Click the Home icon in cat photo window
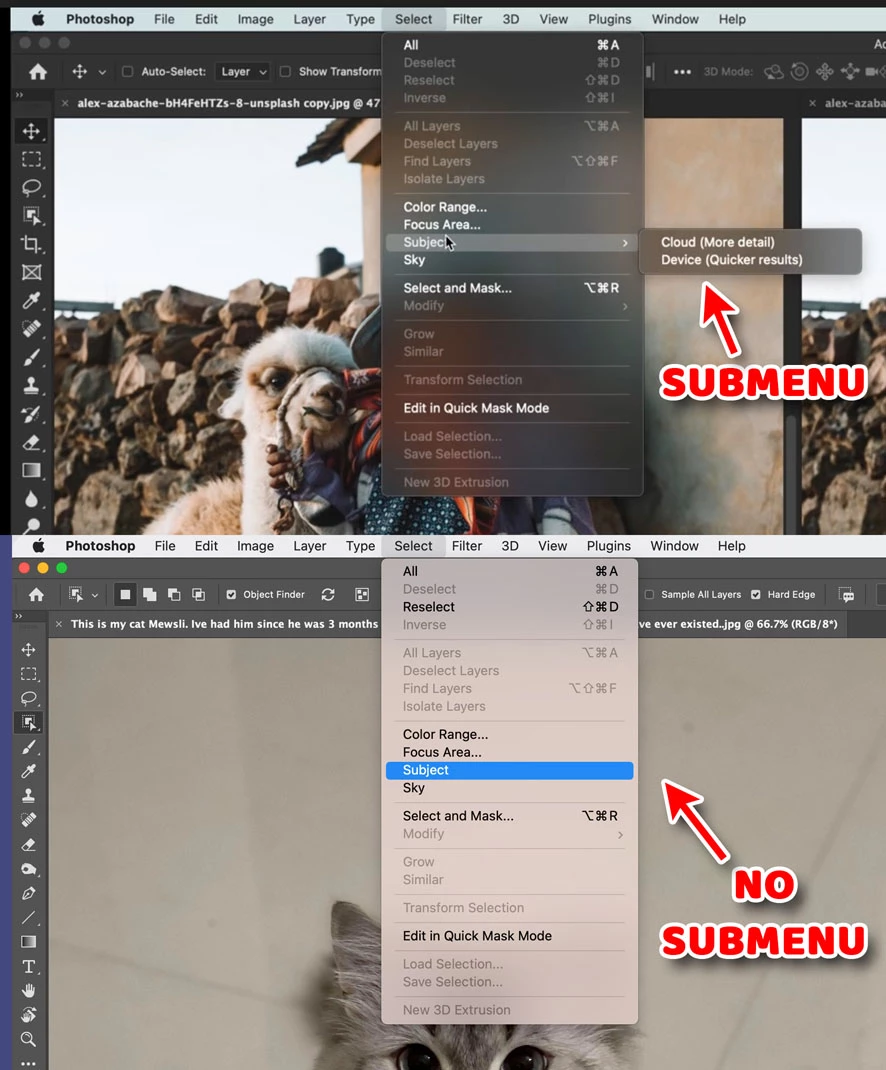The image size is (886, 1070). pyautogui.click(x=36, y=594)
